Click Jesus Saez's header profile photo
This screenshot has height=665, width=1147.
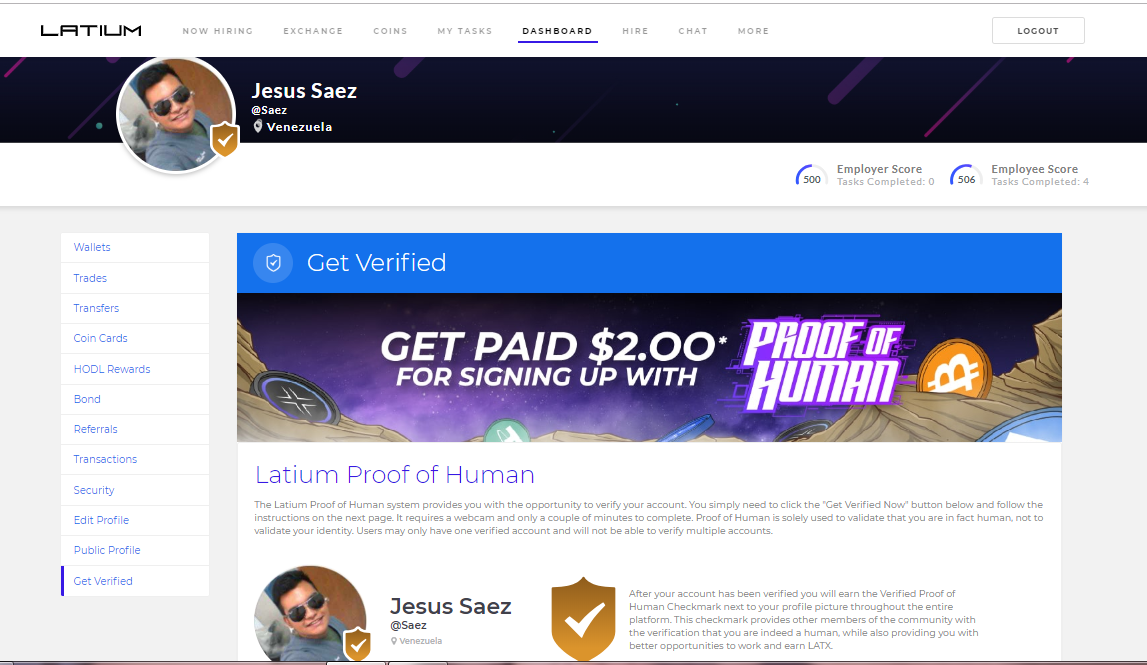pos(176,115)
